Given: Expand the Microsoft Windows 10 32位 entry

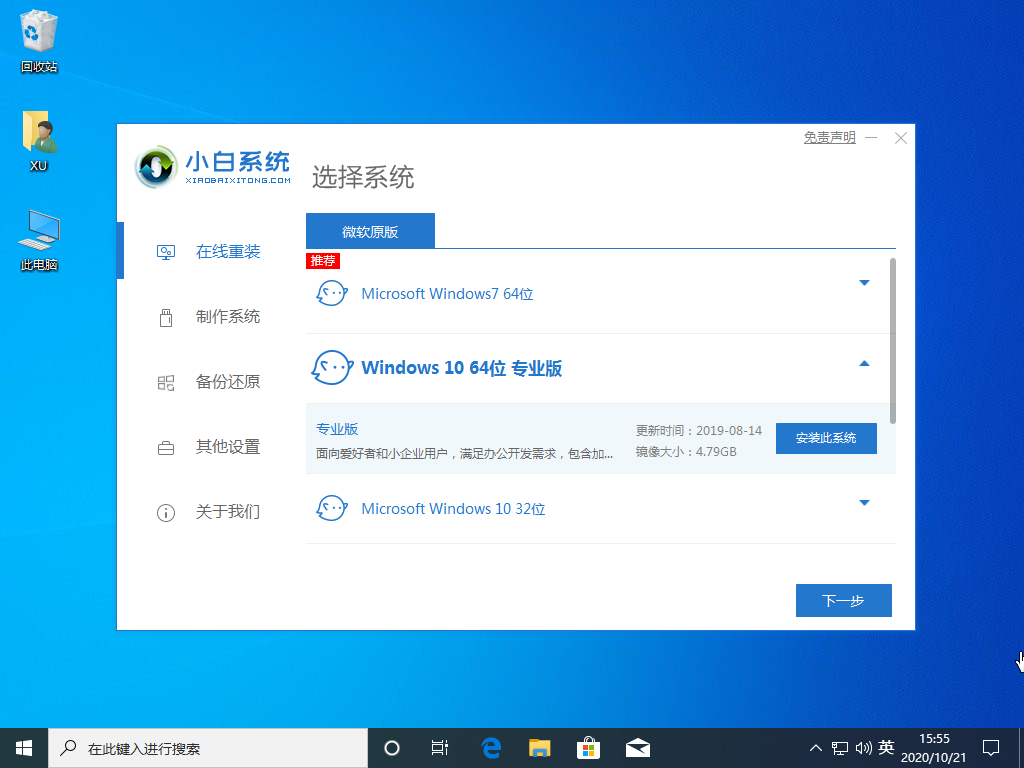Looking at the screenshot, I should [x=865, y=503].
